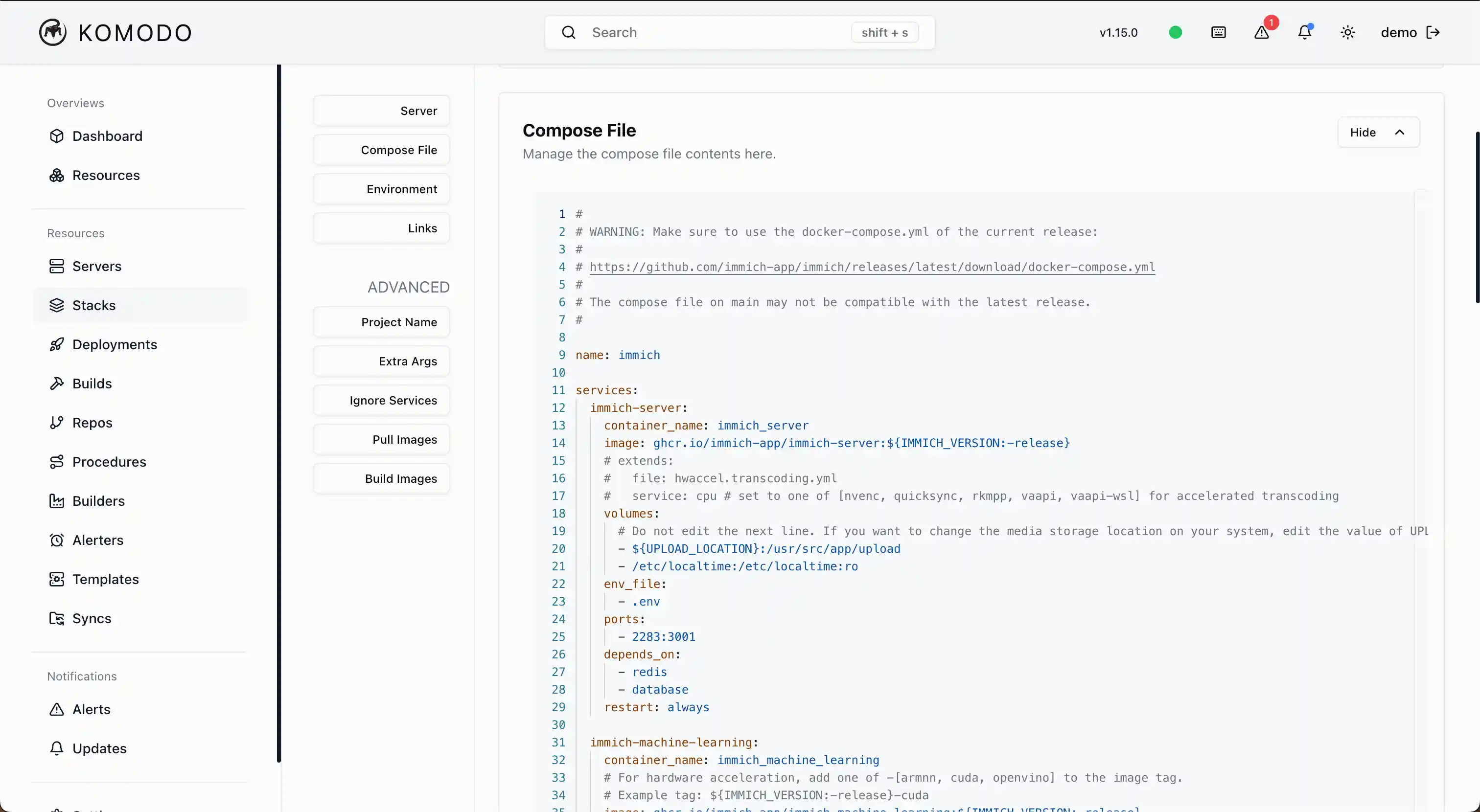1480x812 pixels.
Task: Open Procedures in the sidebar
Action: pos(109,462)
